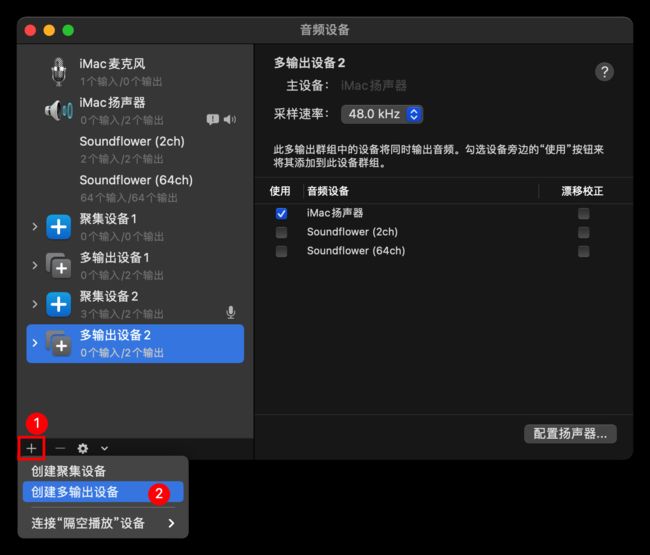Click the 多输出设备 2 stacked icon
The height and width of the screenshot is (555, 650).
pyautogui.click(x=58, y=343)
